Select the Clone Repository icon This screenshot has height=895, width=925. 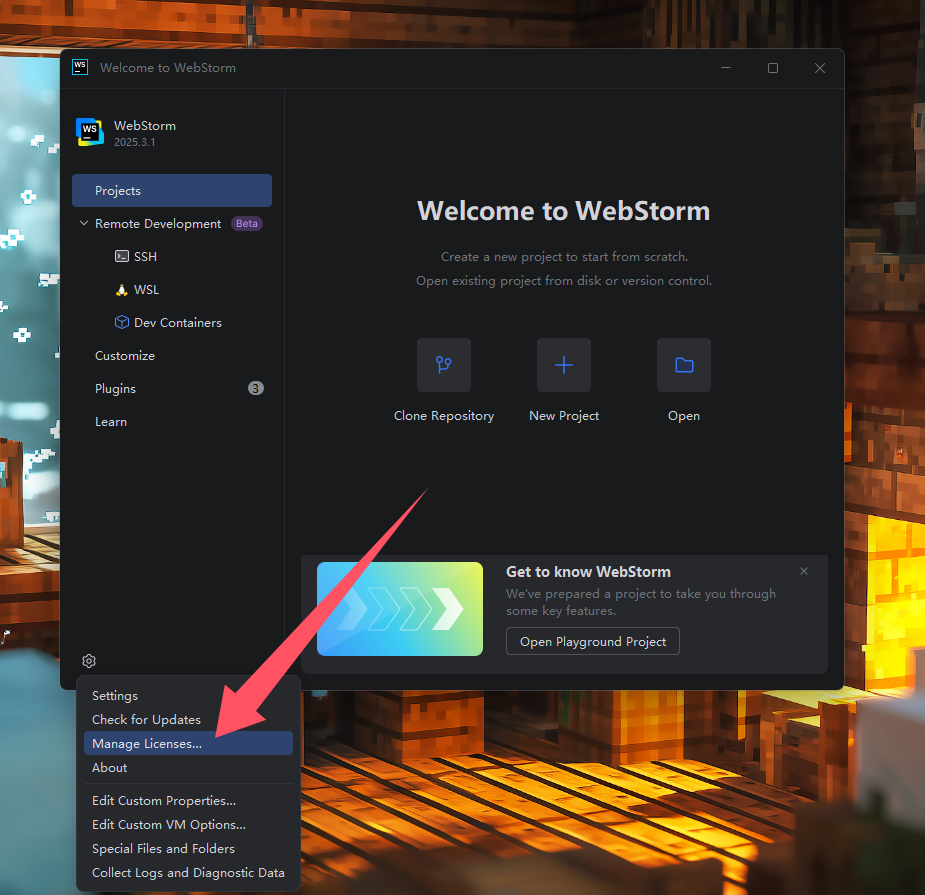click(444, 364)
